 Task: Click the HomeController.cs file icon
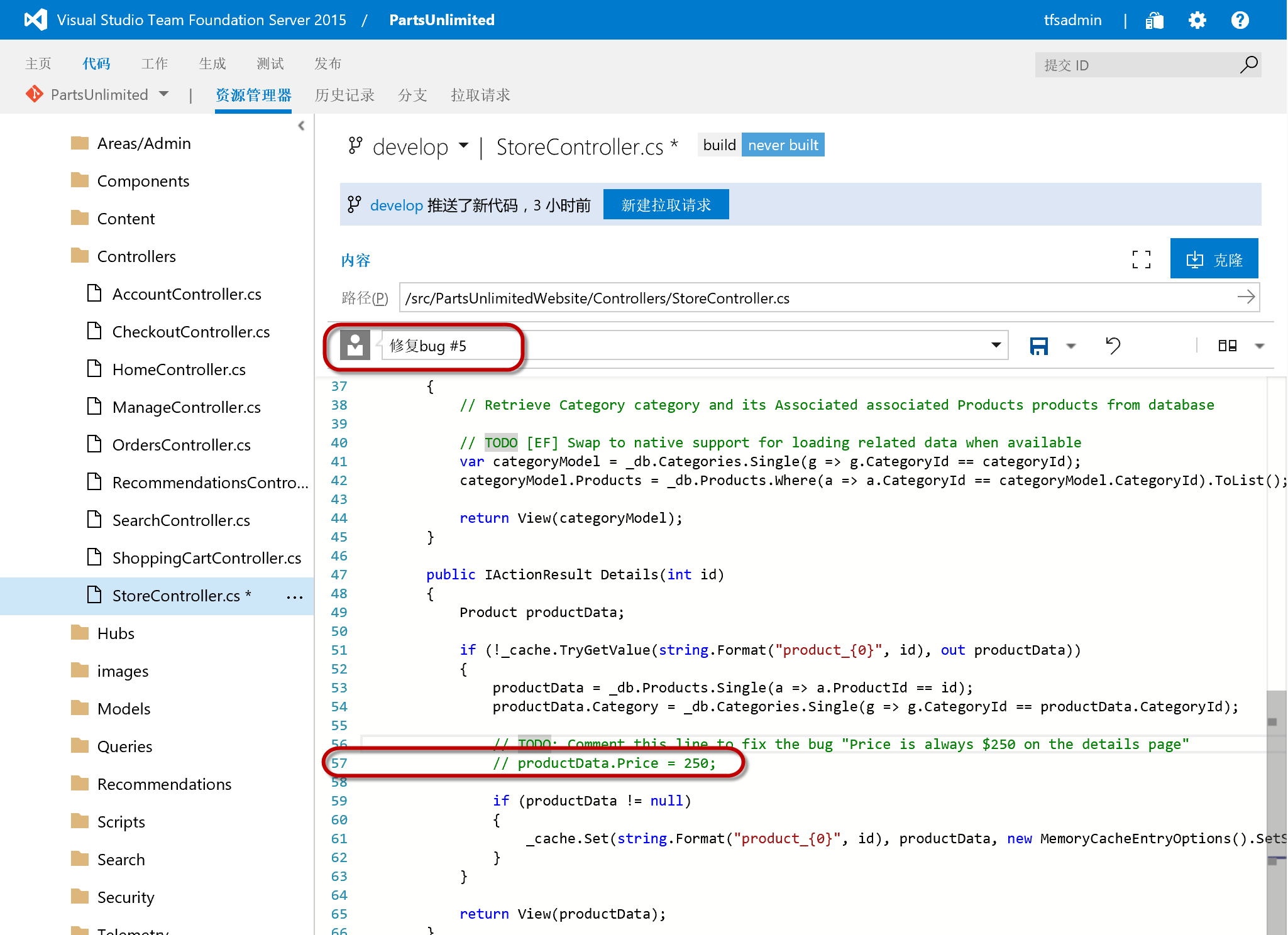coord(94,369)
